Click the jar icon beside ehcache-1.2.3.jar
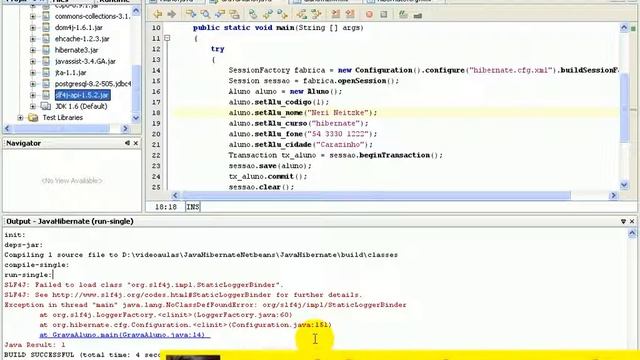This screenshot has height=360, width=640. 46,39
